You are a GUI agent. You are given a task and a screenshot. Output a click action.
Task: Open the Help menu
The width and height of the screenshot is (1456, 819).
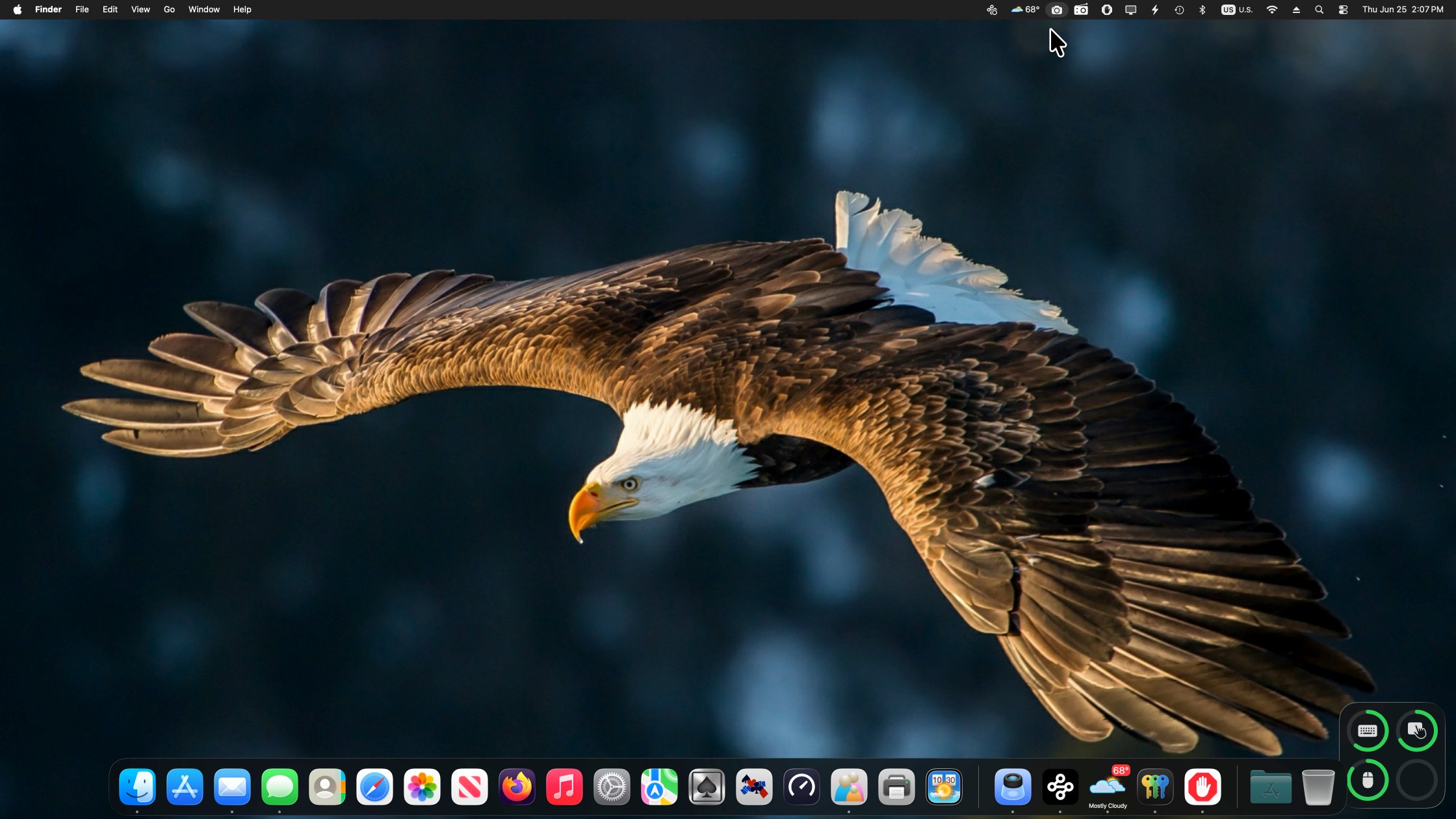click(x=242, y=10)
